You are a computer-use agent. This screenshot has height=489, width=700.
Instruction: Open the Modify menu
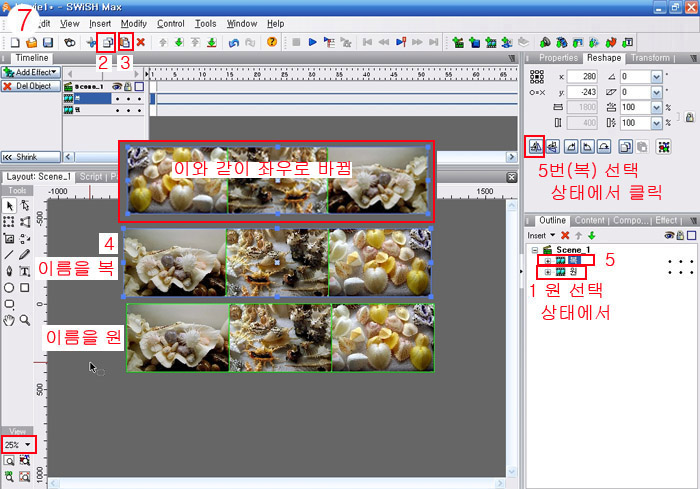[133, 23]
